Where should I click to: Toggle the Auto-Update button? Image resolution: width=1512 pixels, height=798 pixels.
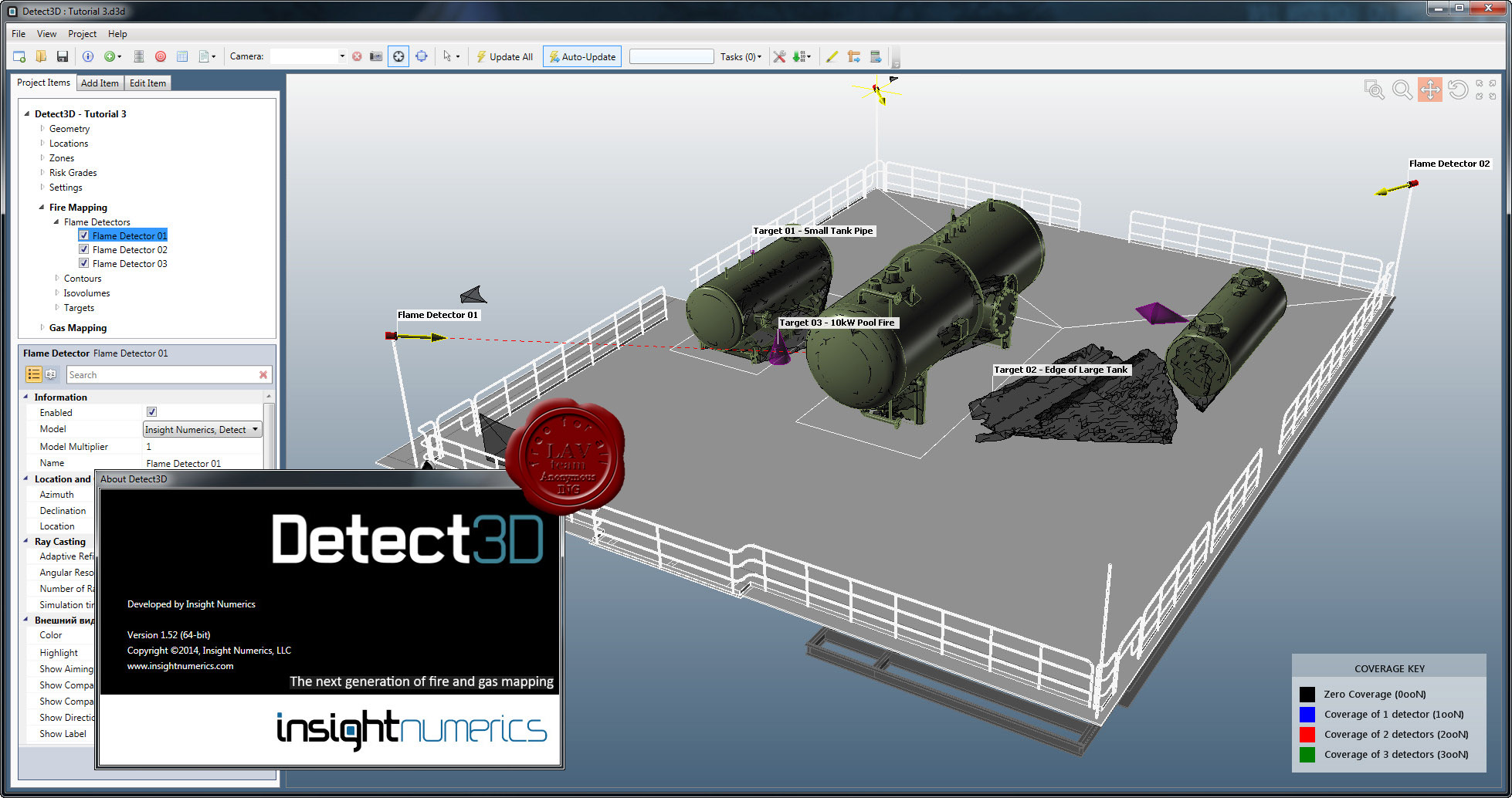pos(582,56)
